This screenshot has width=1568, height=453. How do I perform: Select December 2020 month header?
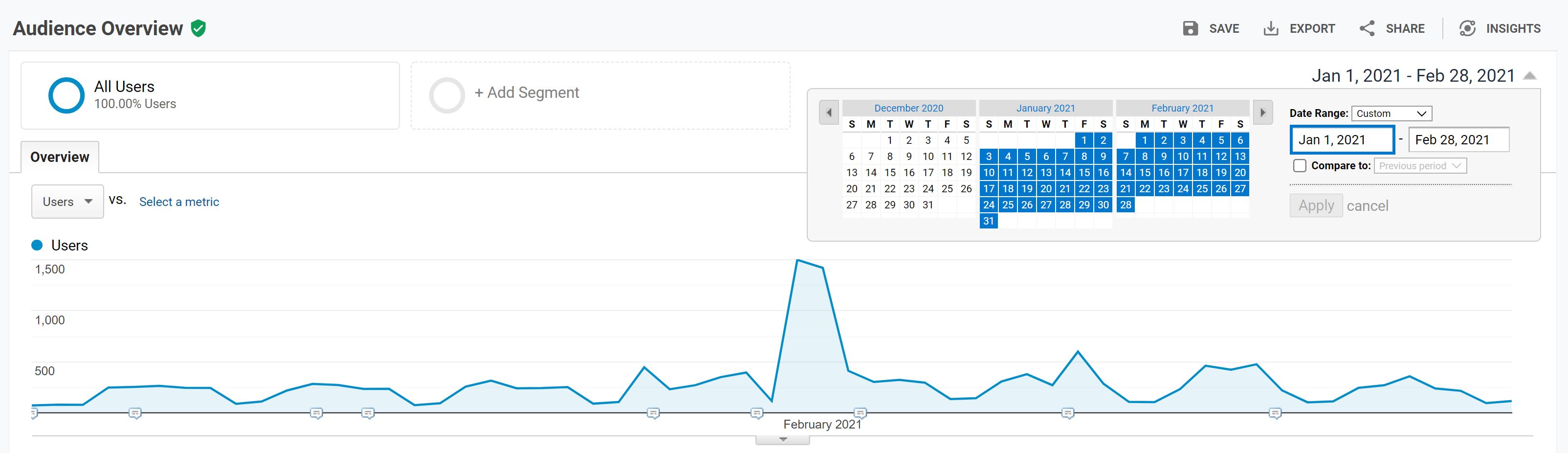tap(909, 108)
